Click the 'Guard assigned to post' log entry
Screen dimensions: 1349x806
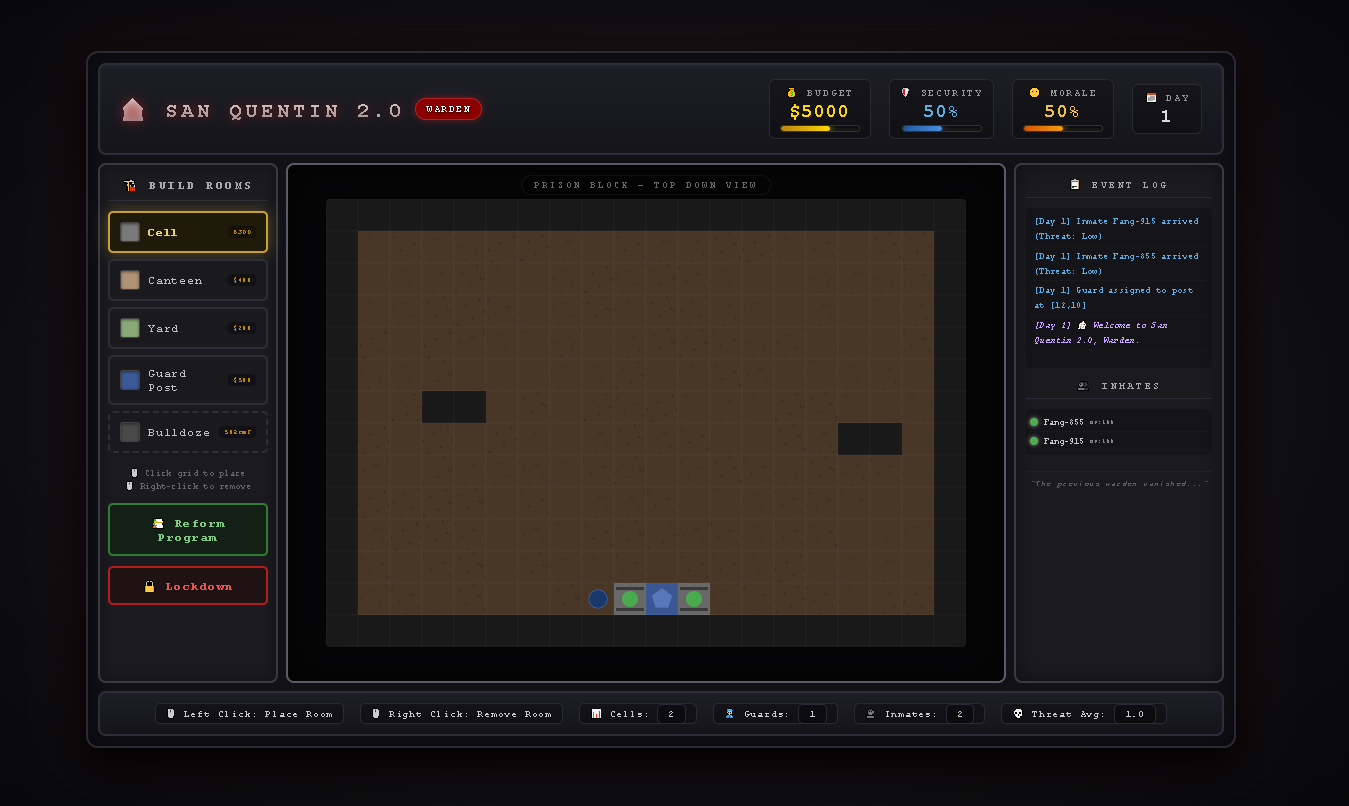point(1119,297)
